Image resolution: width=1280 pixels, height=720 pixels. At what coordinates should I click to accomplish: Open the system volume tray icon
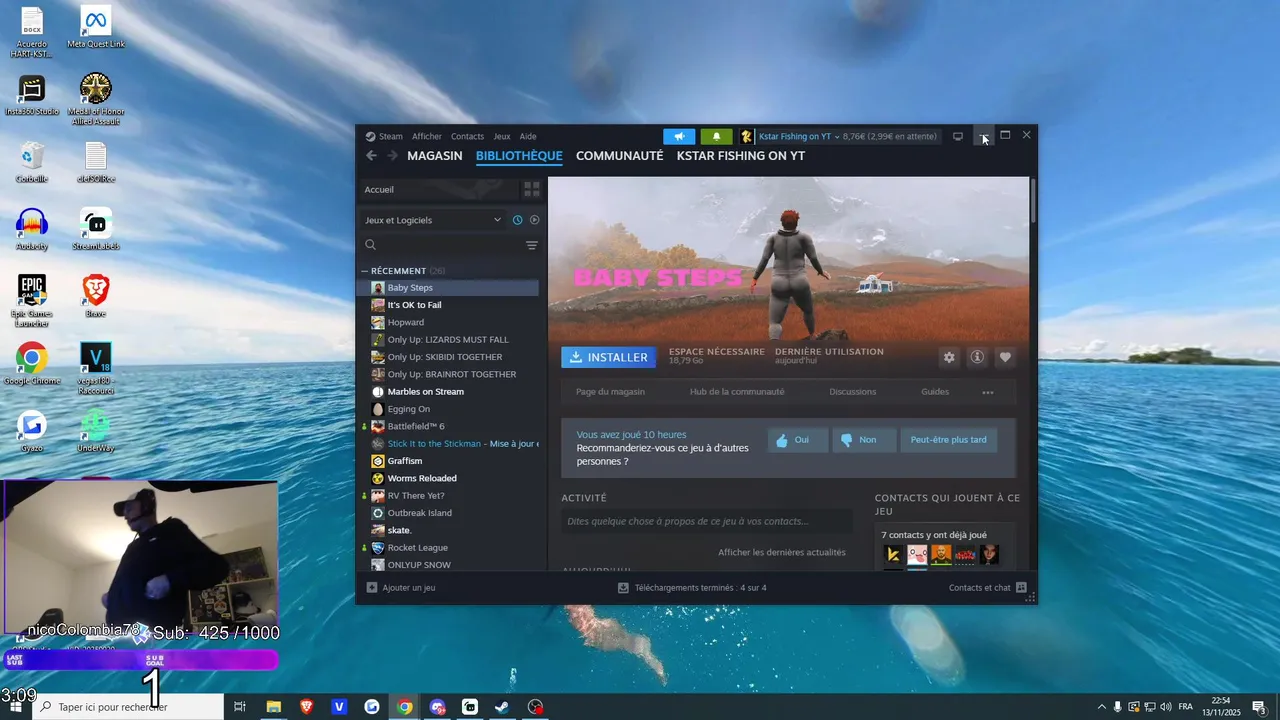[x=1166, y=707]
